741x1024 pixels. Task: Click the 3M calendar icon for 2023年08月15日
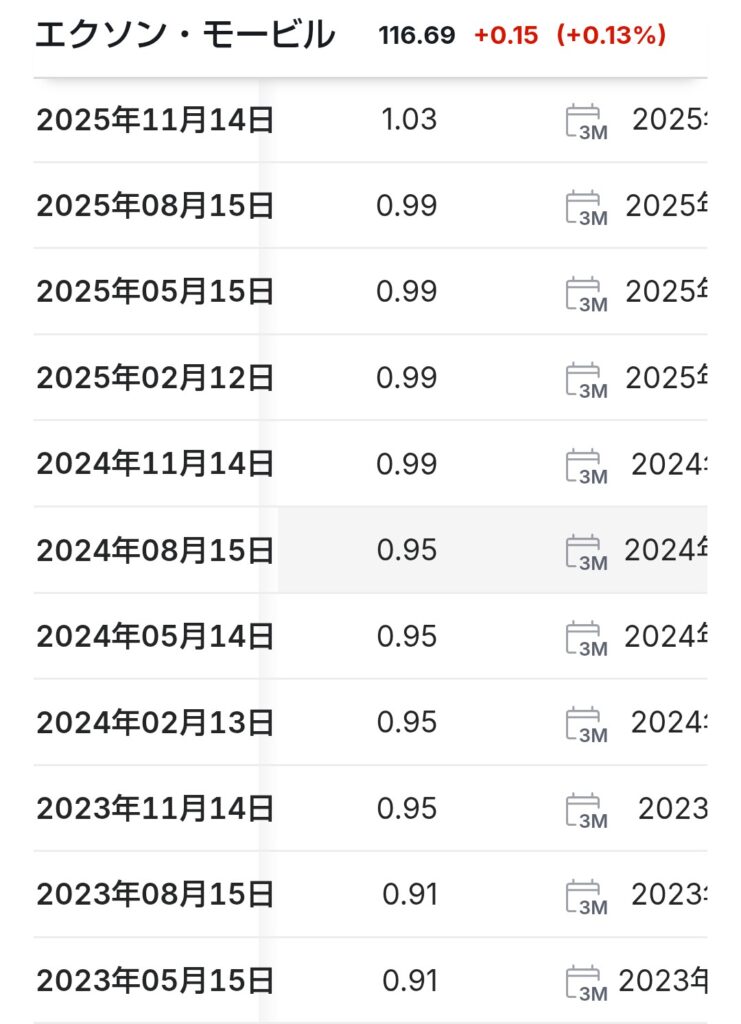586,897
